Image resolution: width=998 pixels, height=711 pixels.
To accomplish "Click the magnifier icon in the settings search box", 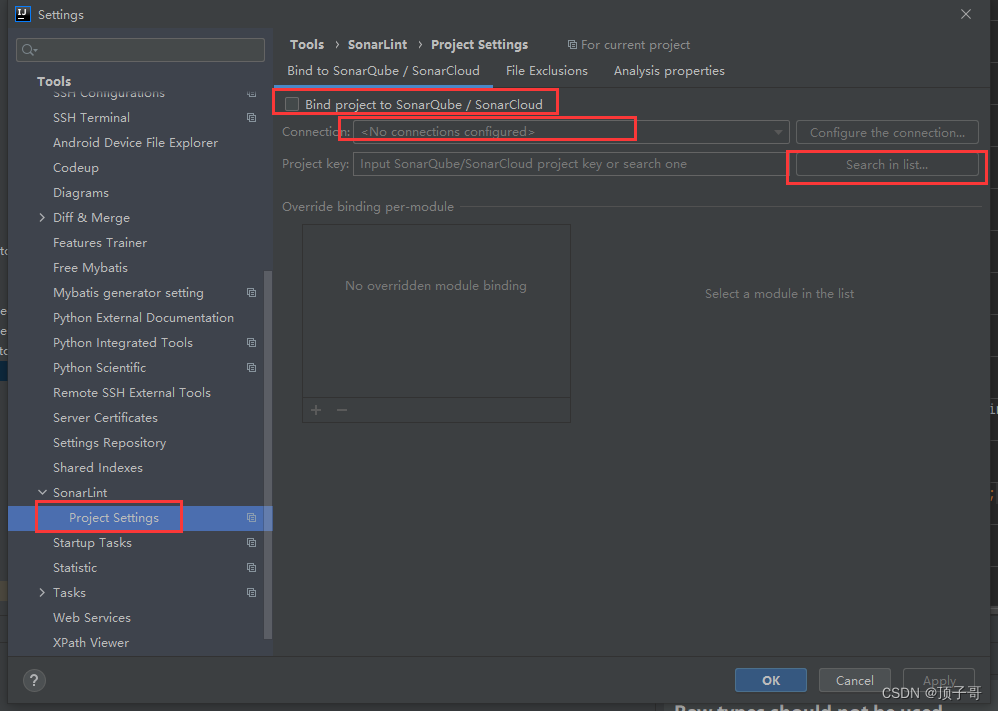I will [x=29, y=50].
